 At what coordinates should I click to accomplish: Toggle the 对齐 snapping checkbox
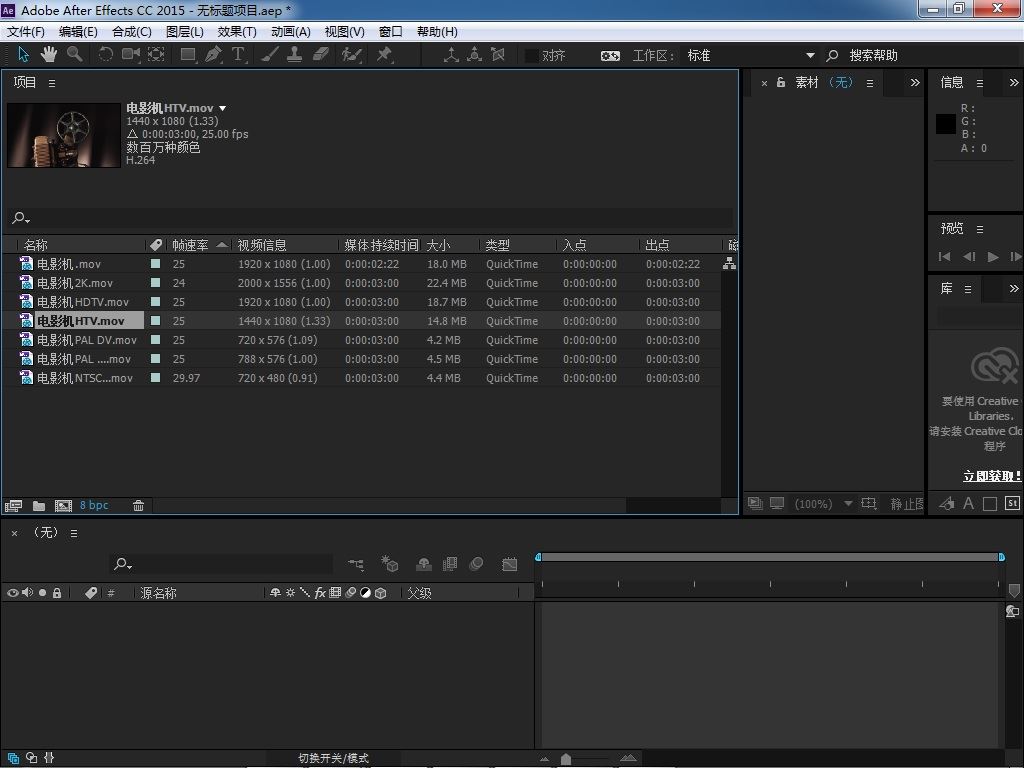(x=532, y=56)
